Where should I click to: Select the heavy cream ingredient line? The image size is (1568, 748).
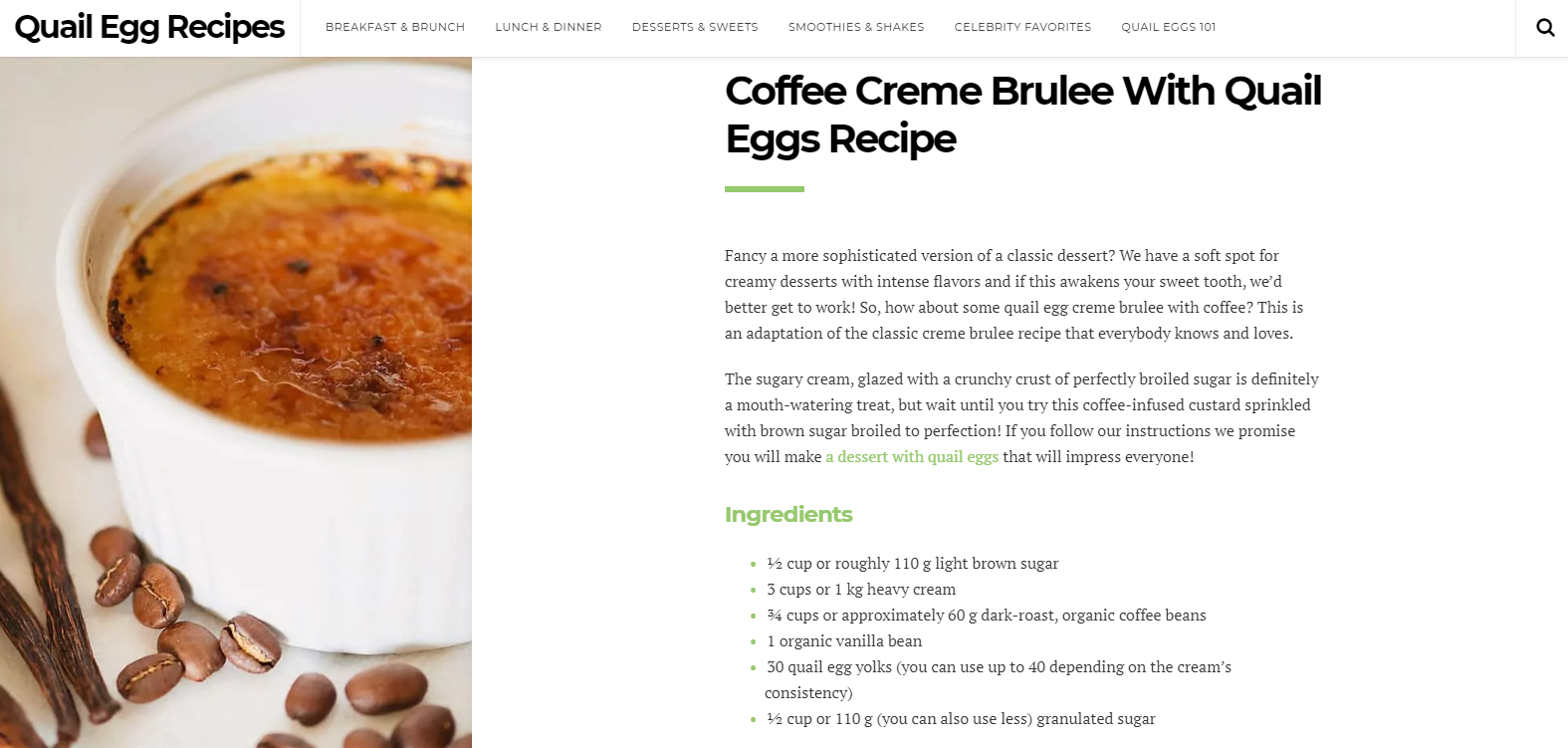861,590
